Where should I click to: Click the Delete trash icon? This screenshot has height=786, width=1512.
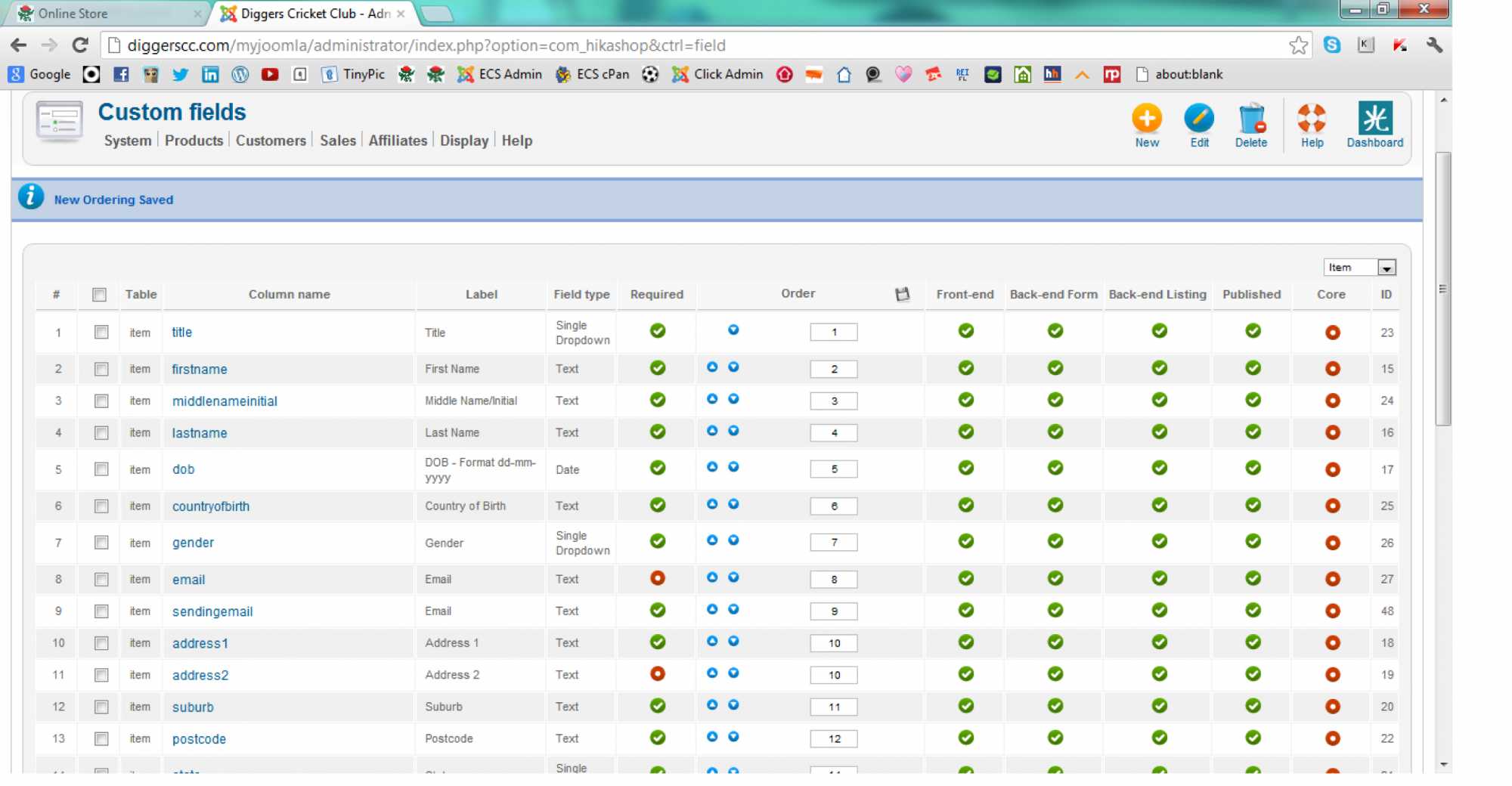pyautogui.click(x=1250, y=119)
